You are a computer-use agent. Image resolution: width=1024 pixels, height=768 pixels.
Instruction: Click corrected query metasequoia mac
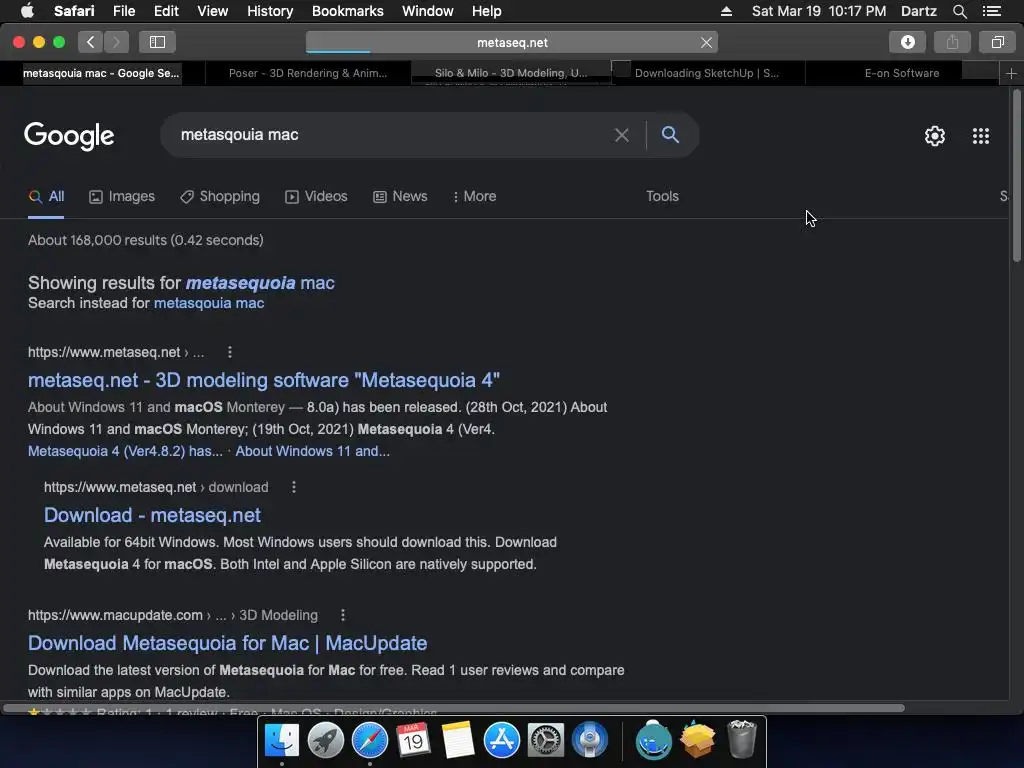click(x=260, y=283)
